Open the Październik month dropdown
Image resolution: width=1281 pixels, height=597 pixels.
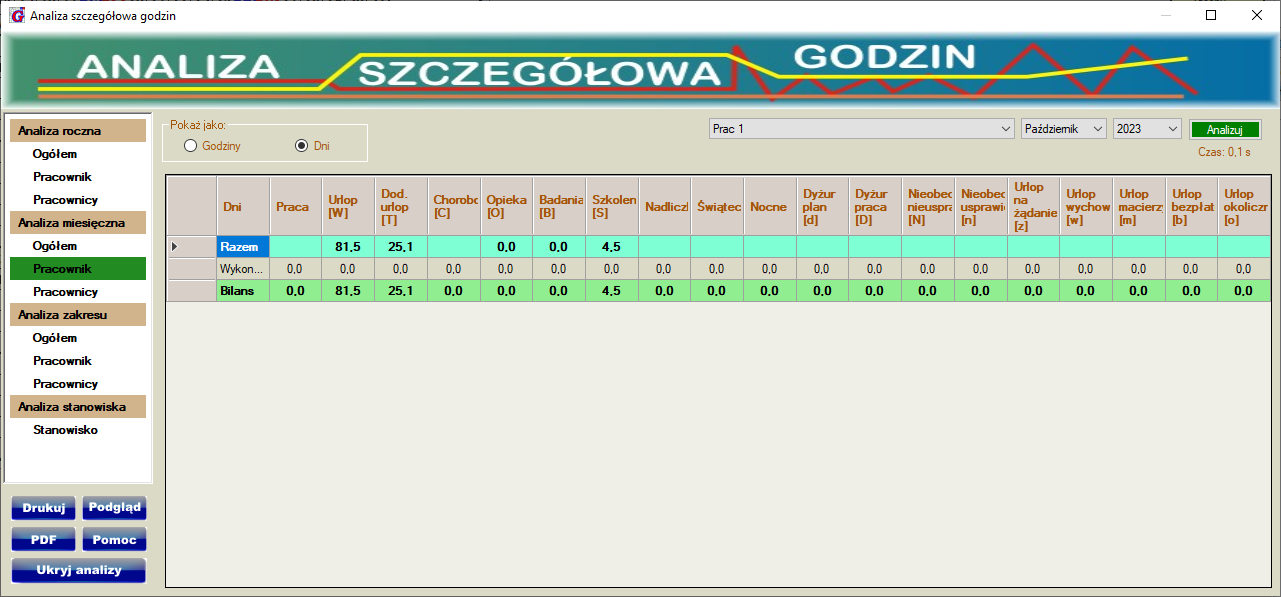point(1063,129)
